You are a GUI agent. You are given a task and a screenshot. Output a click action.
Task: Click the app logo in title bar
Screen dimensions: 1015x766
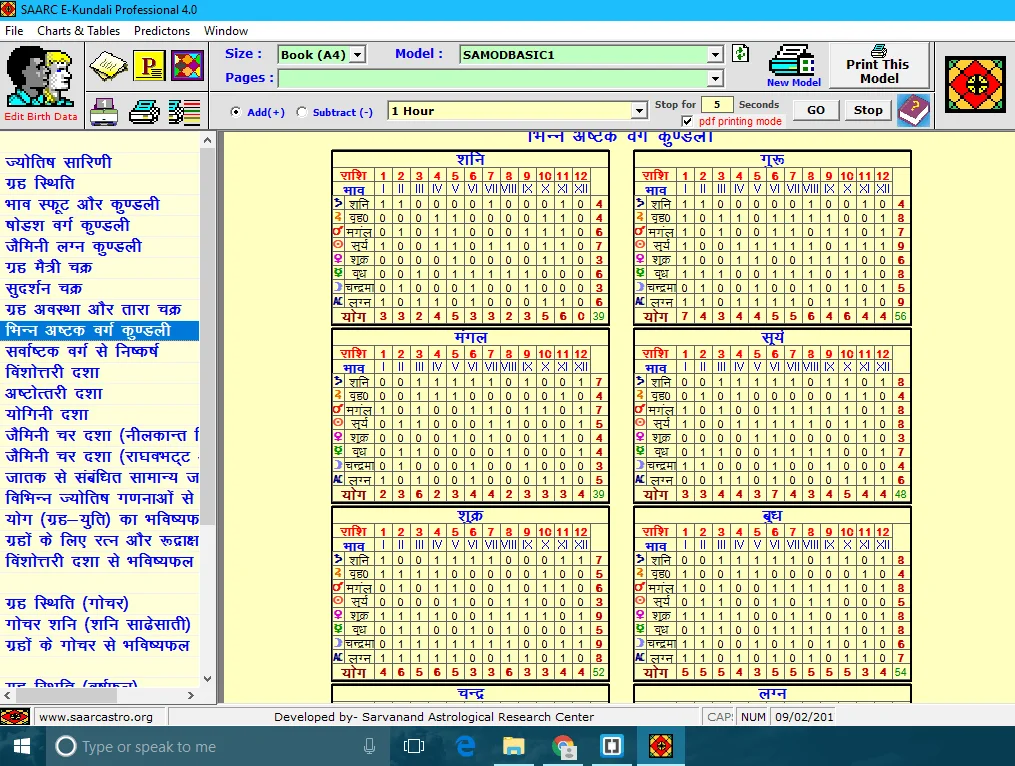click(x=8, y=9)
